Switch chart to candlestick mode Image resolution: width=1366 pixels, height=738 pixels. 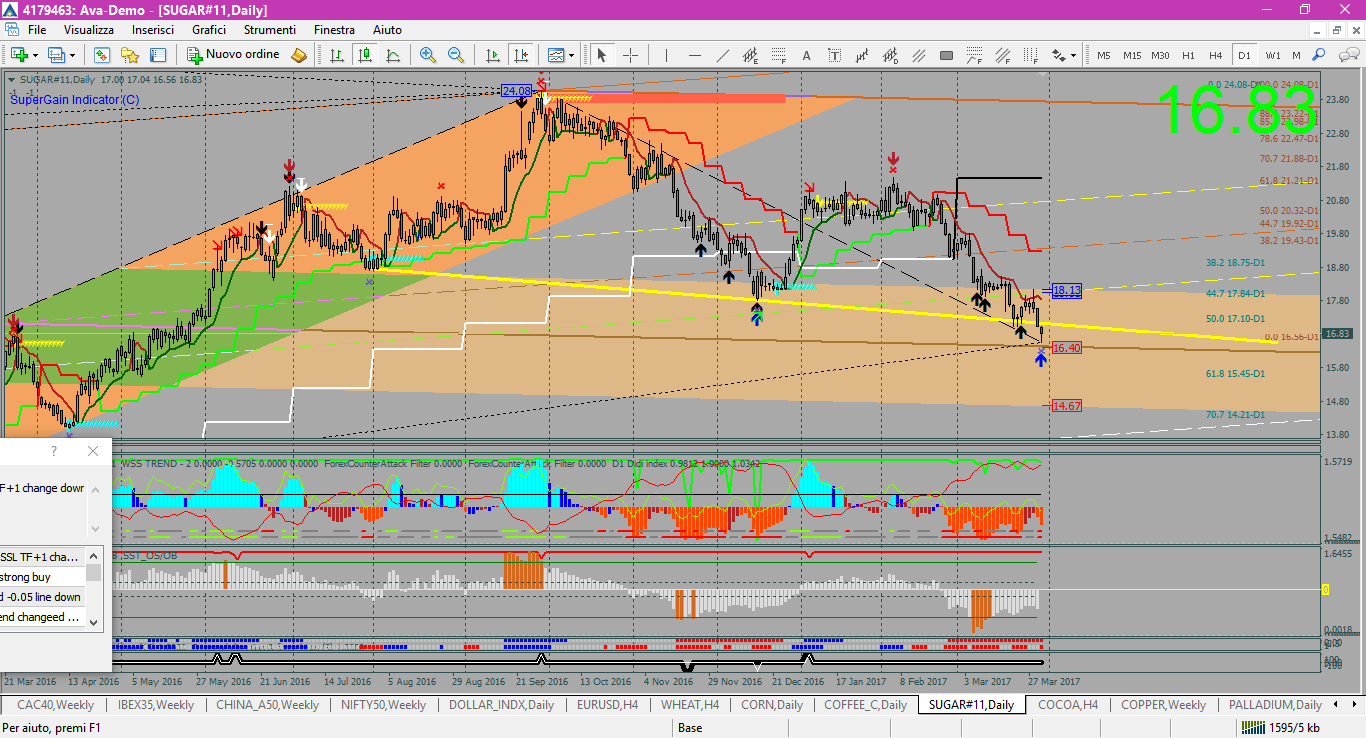[365, 55]
